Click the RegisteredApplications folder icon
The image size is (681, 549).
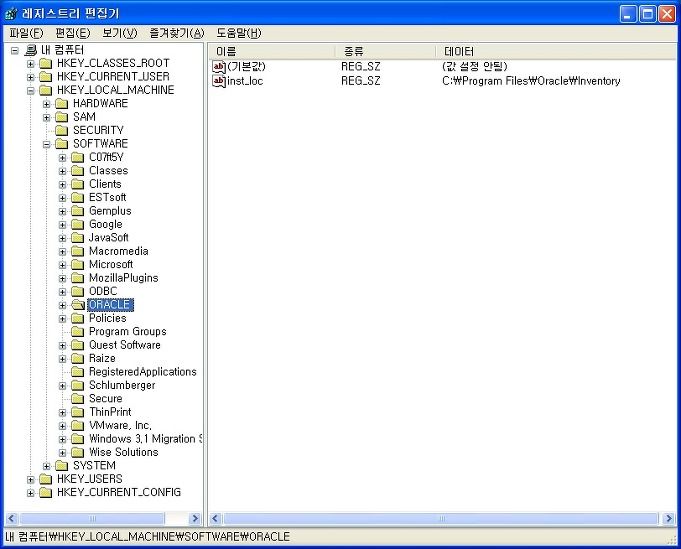tap(78, 372)
